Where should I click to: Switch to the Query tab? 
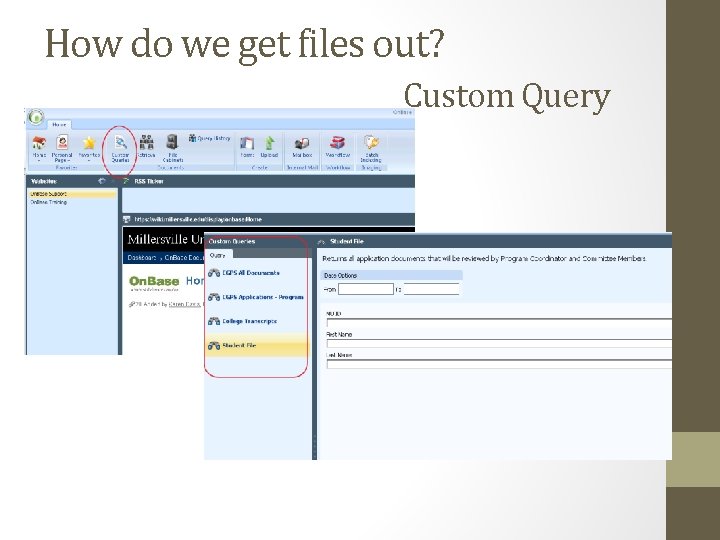click(218, 255)
